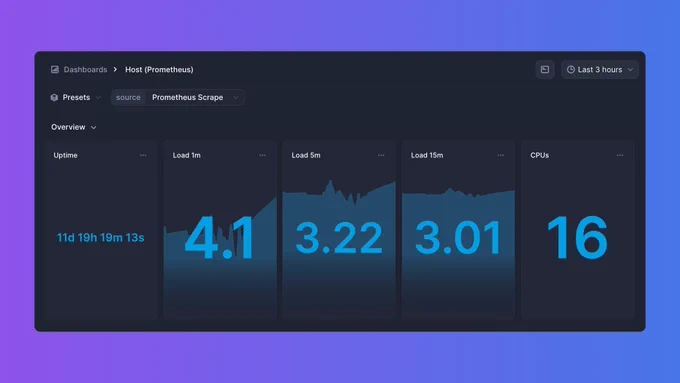Click the Uptime panel title
The width and height of the screenshot is (680, 383).
[65, 155]
